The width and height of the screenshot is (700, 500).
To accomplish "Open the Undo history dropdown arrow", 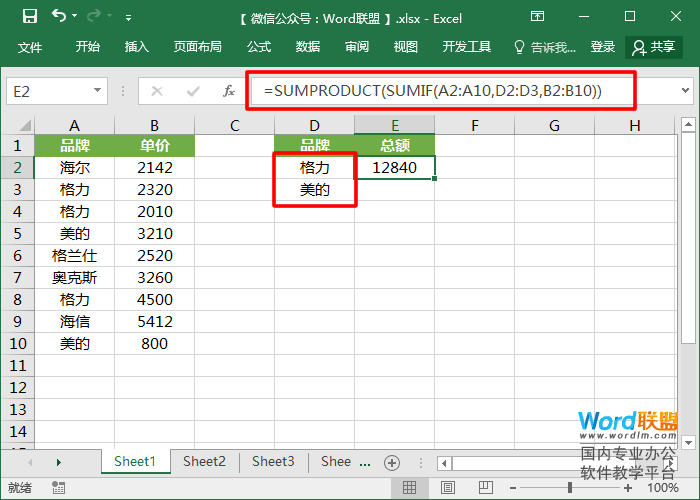I will pos(75,16).
